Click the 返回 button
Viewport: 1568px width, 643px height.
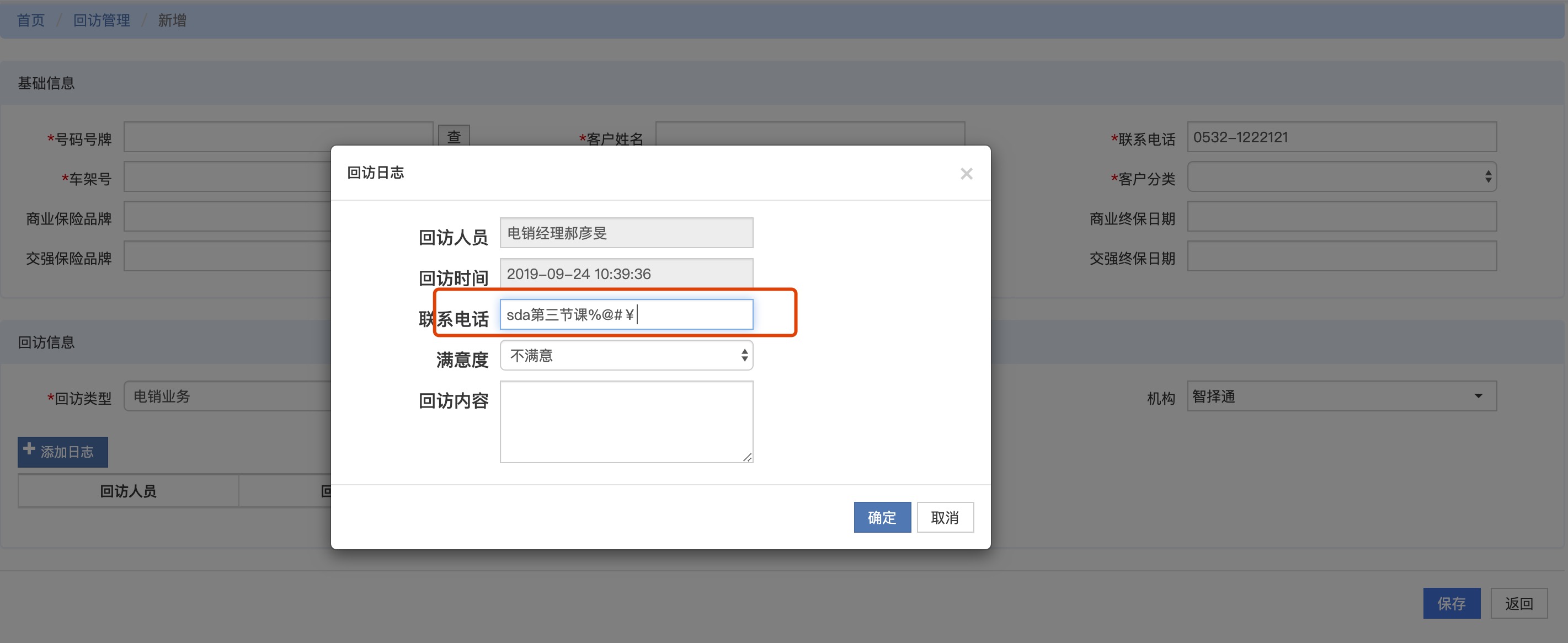point(1519,603)
